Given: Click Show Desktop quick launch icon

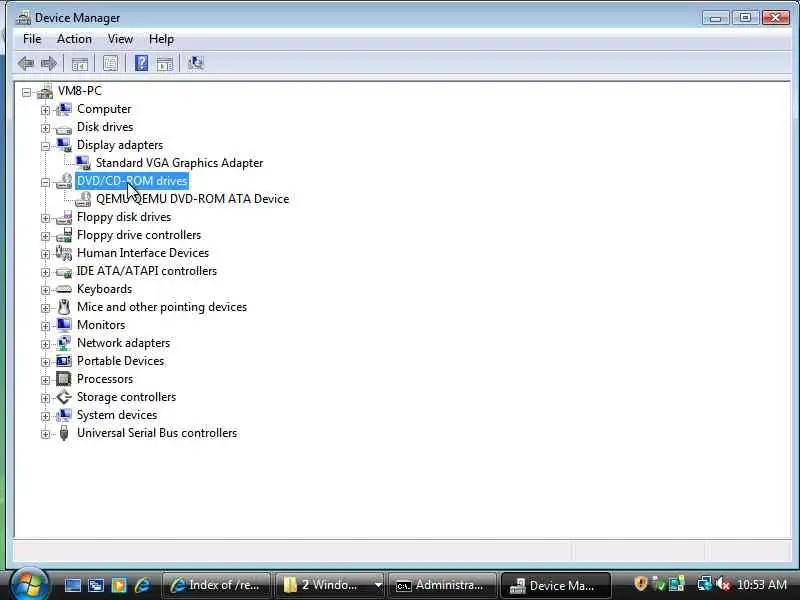Looking at the screenshot, I should 72,585.
